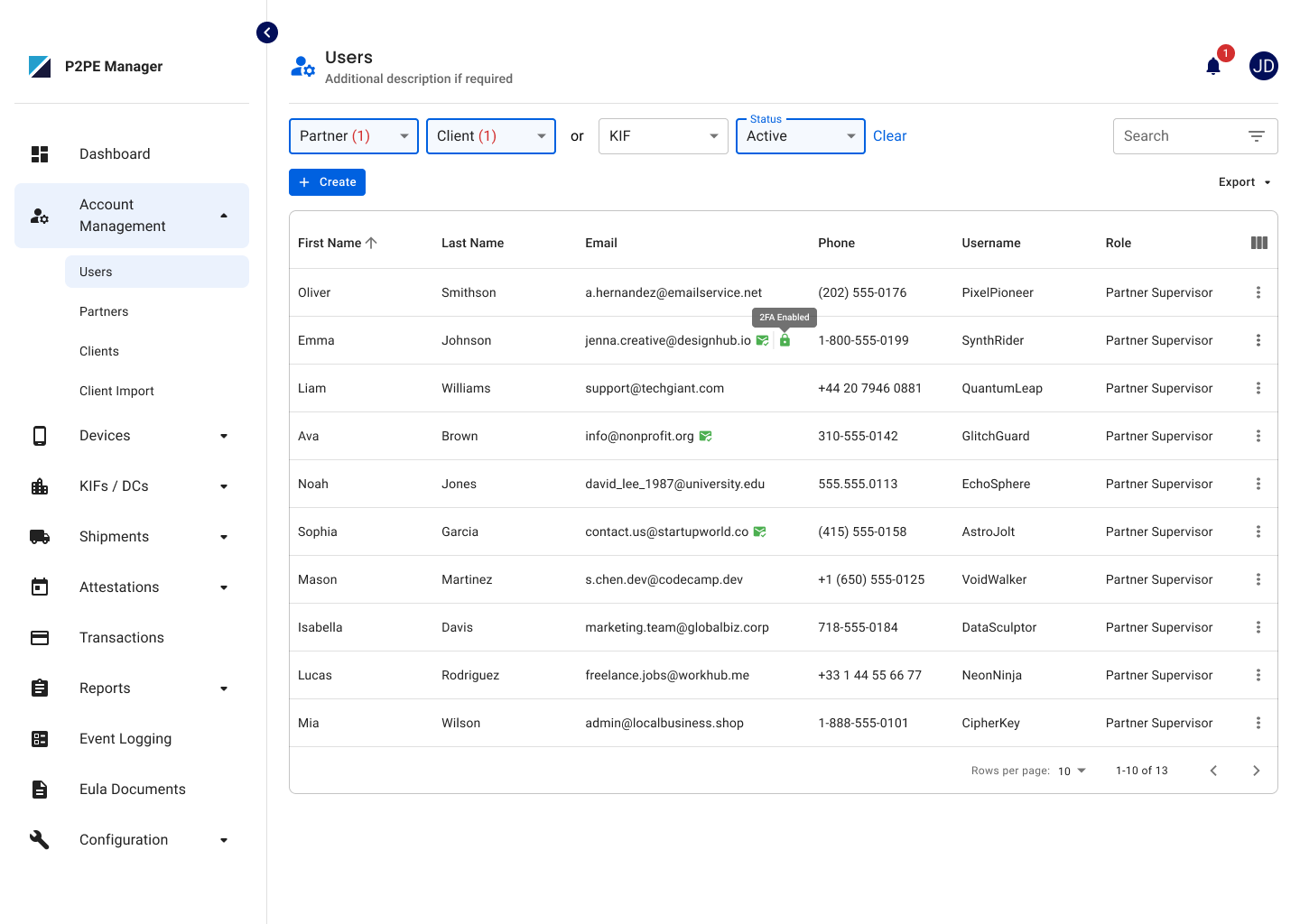The width and height of the screenshot is (1300, 924).
Task: Expand the Configuration menu section
Action: pyautogui.click(x=224, y=840)
